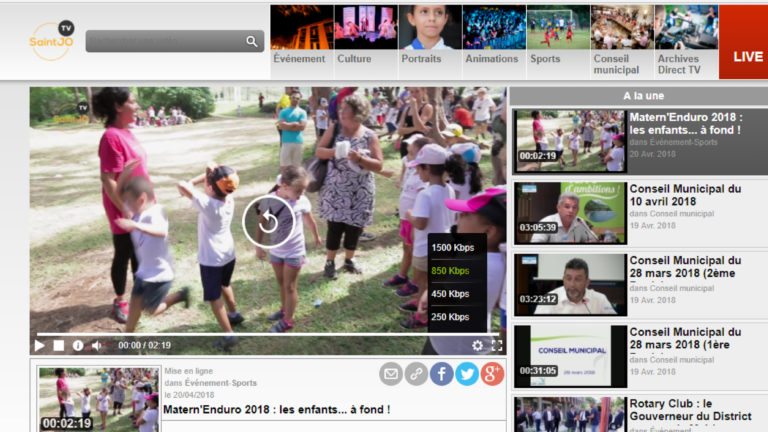768x432 pixels.
Task: Click the 'A la une' header
Action: tap(643, 96)
